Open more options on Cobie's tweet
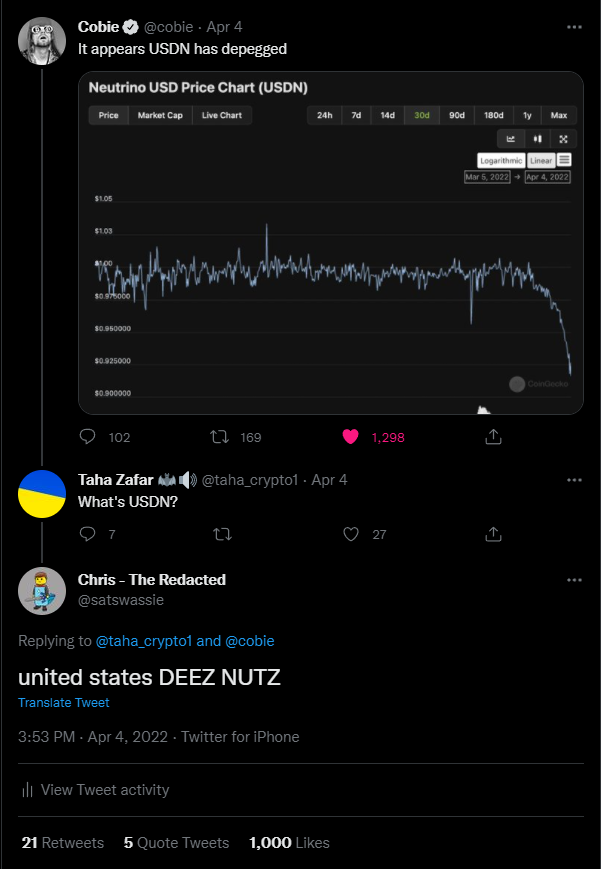 pyautogui.click(x=574, y=27)
